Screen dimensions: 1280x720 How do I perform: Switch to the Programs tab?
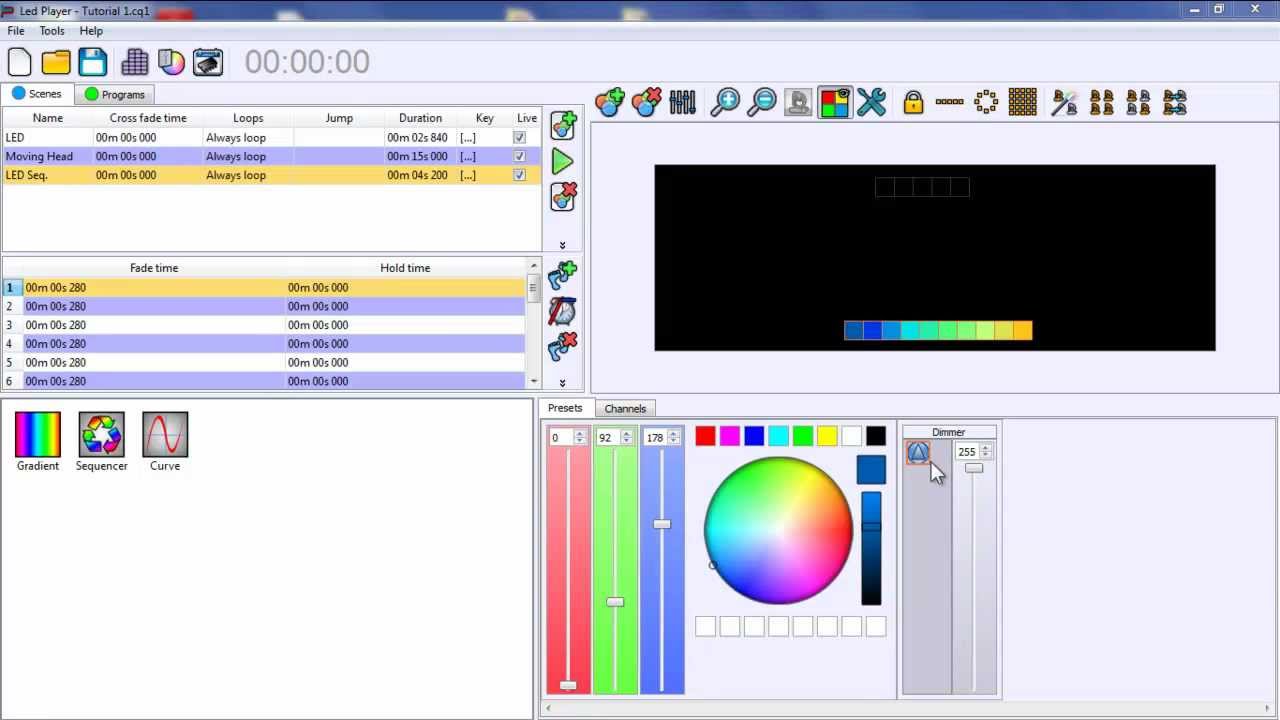click(x=115, y=94)
